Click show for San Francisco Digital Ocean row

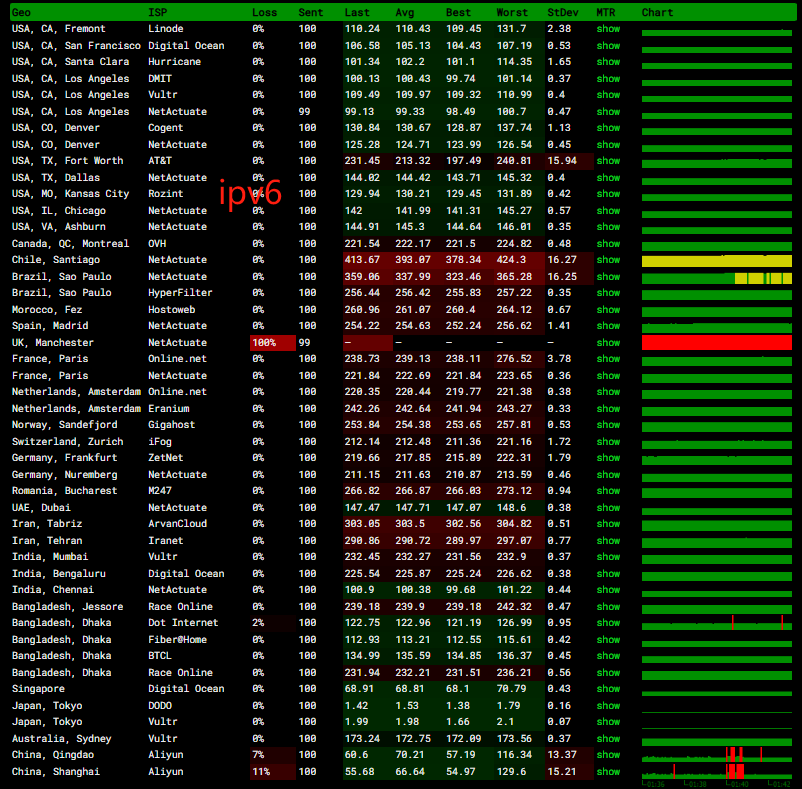[x=608, y=46]
